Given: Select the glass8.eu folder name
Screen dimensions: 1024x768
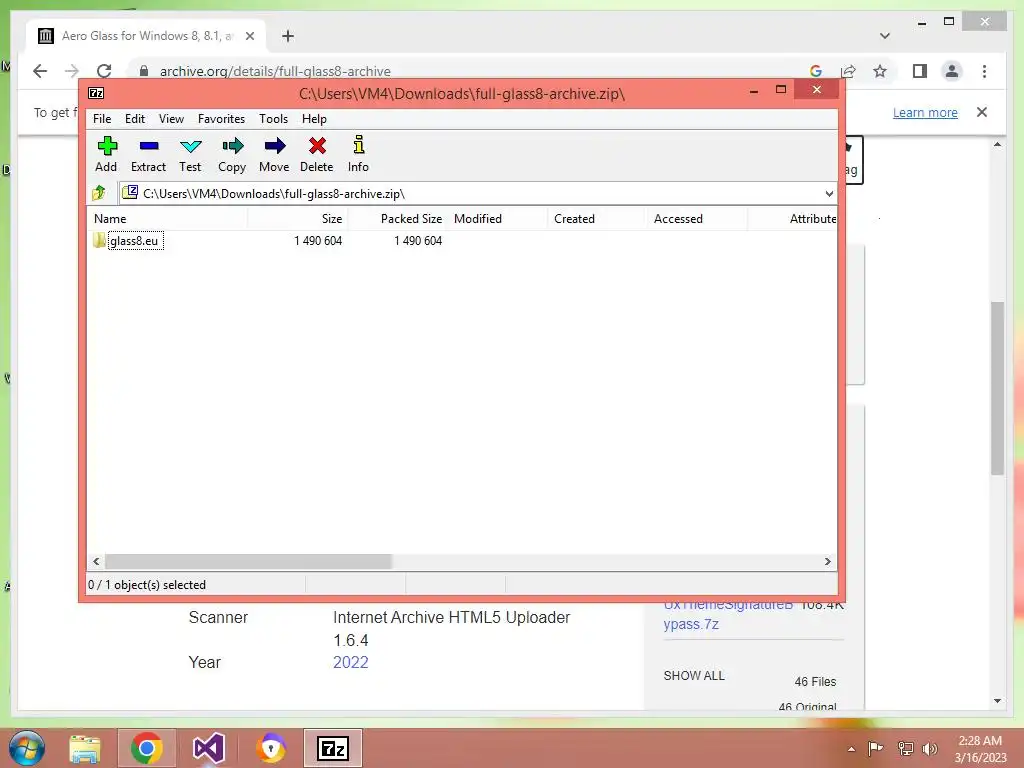Looking at the screenshot, I should click(135, 241).
